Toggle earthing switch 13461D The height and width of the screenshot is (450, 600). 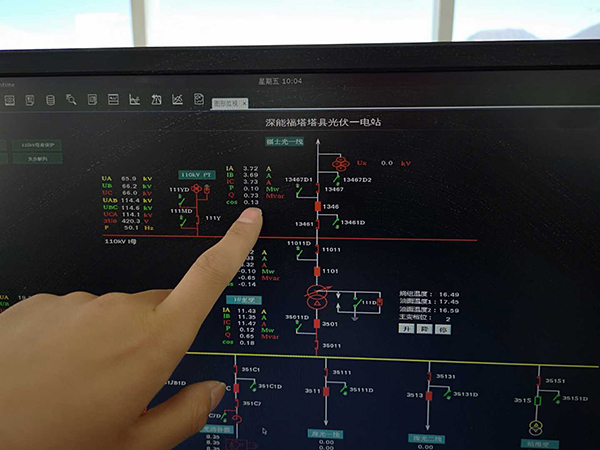pos(336,222)
